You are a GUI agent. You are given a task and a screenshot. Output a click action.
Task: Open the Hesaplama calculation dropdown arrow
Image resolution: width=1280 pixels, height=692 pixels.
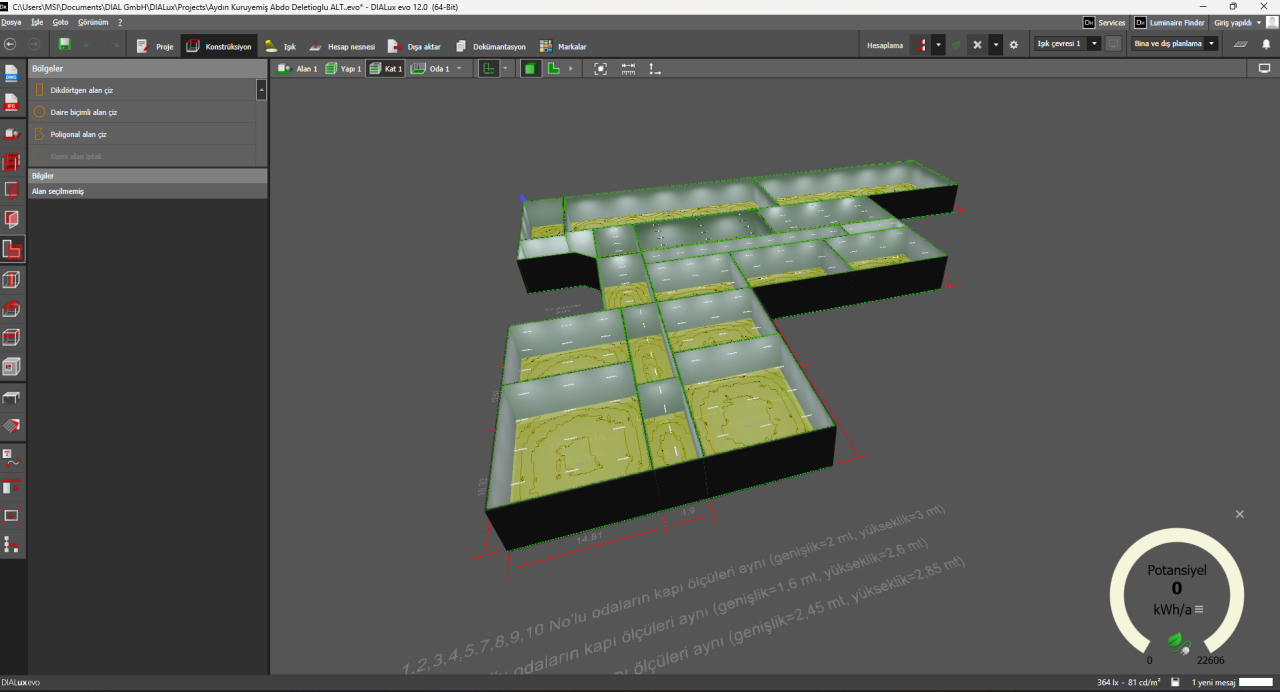938,45
